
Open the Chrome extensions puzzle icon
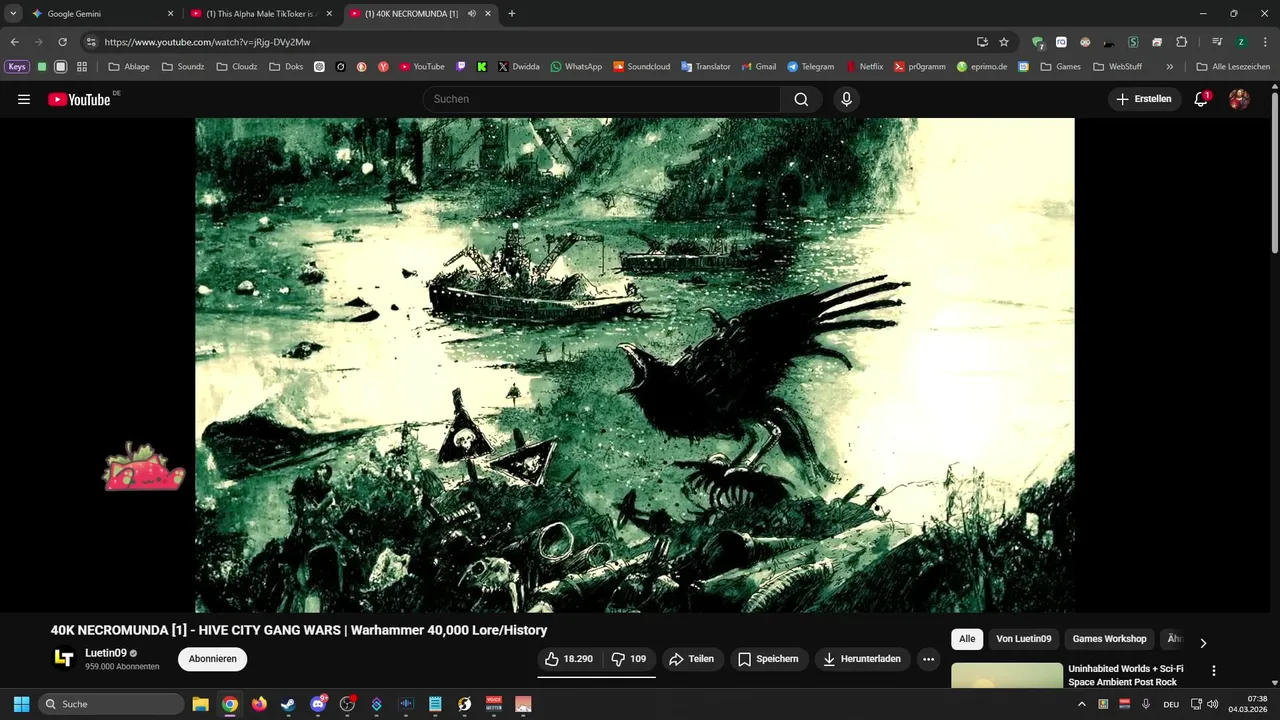pos(1181,42)
